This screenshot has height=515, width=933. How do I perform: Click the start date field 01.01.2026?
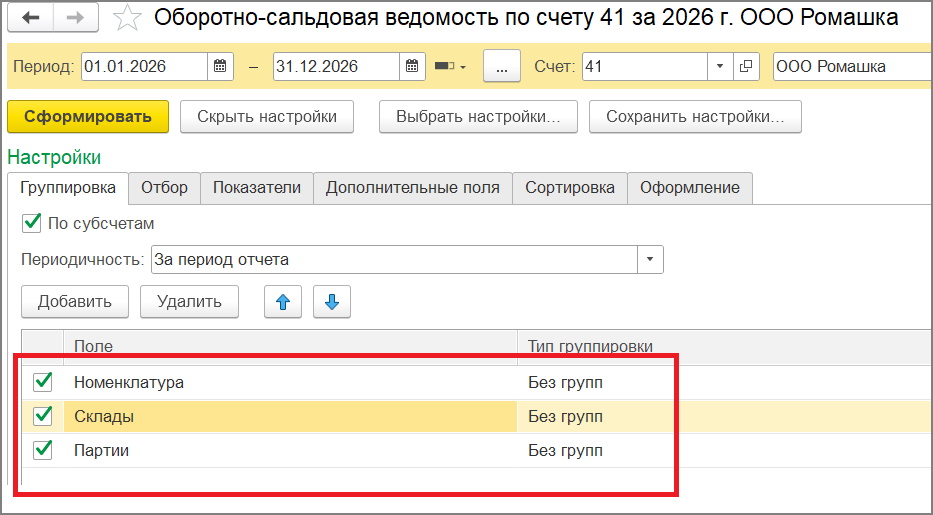pos(144,66)
